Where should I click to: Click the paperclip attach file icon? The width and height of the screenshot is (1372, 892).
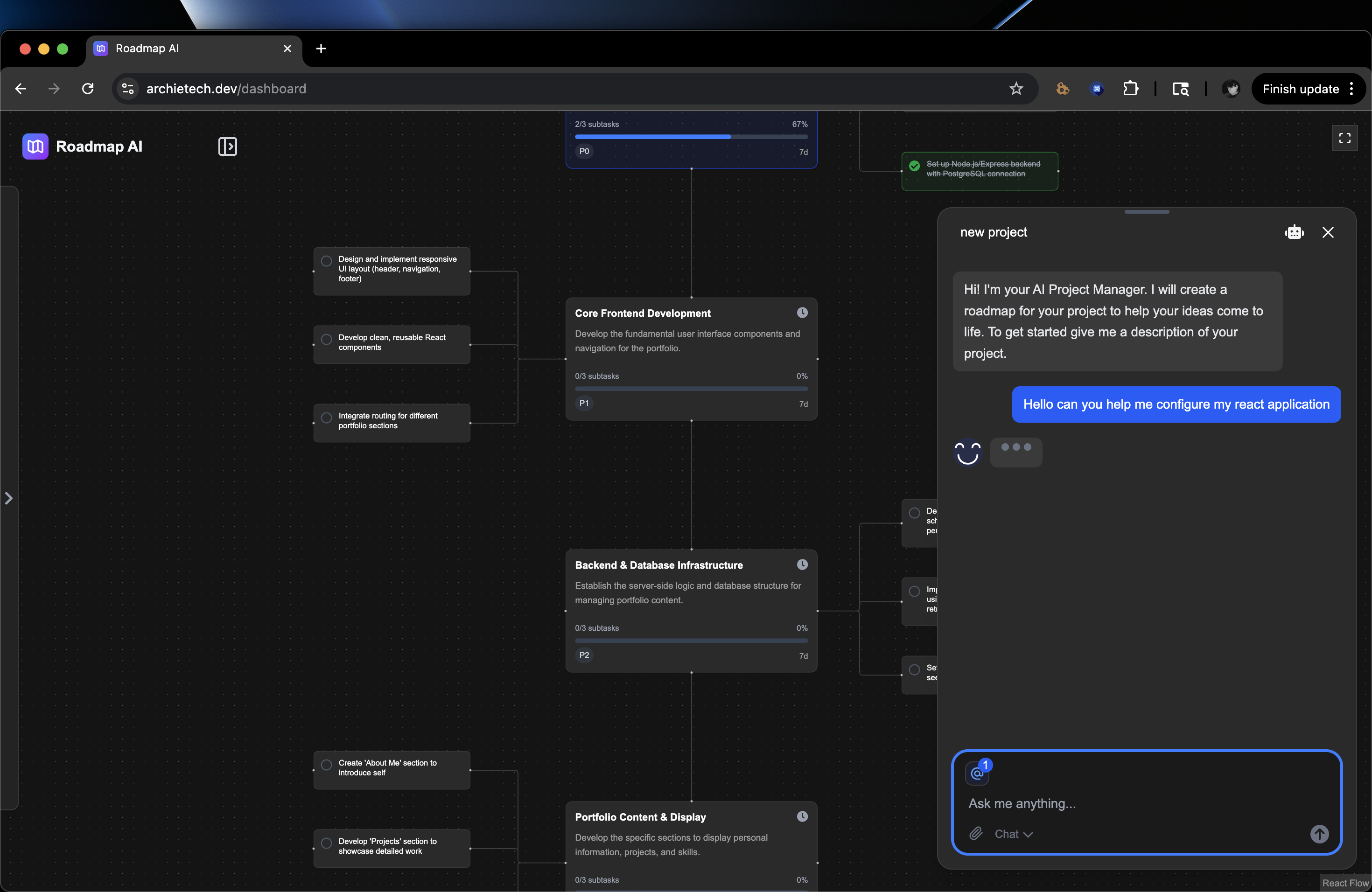975,833
